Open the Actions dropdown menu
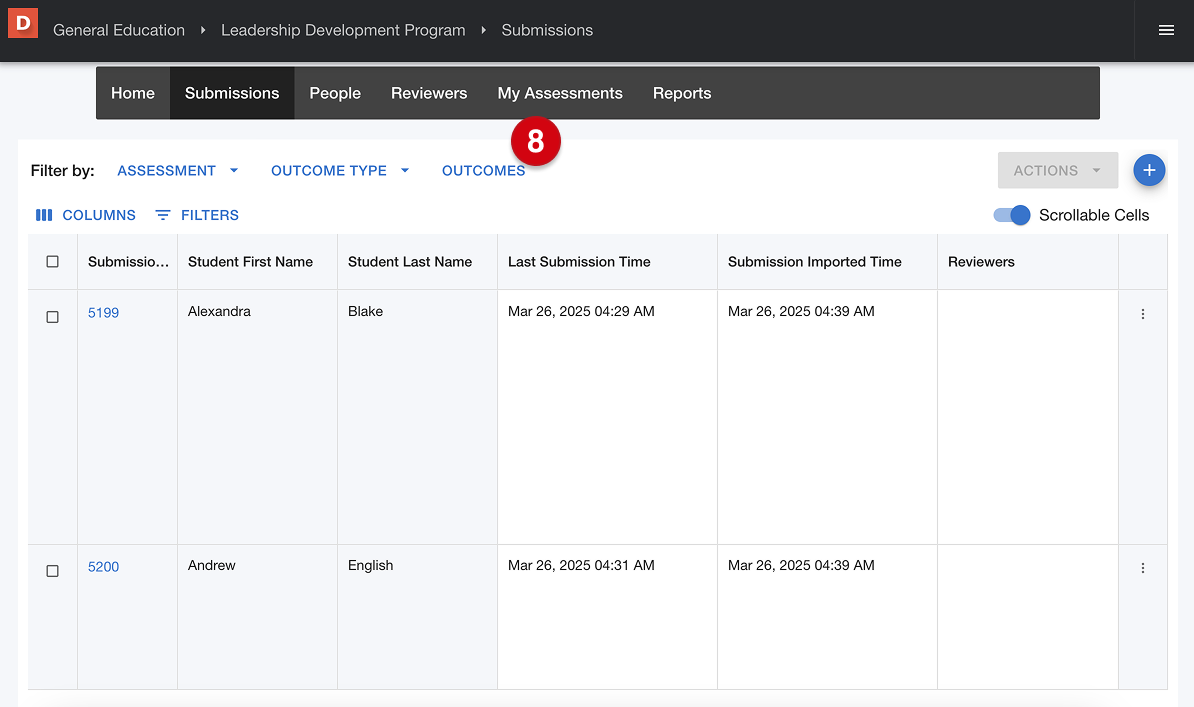Image resolution: width=1194 pixels, height=707 pixels. click(1057, 171)
